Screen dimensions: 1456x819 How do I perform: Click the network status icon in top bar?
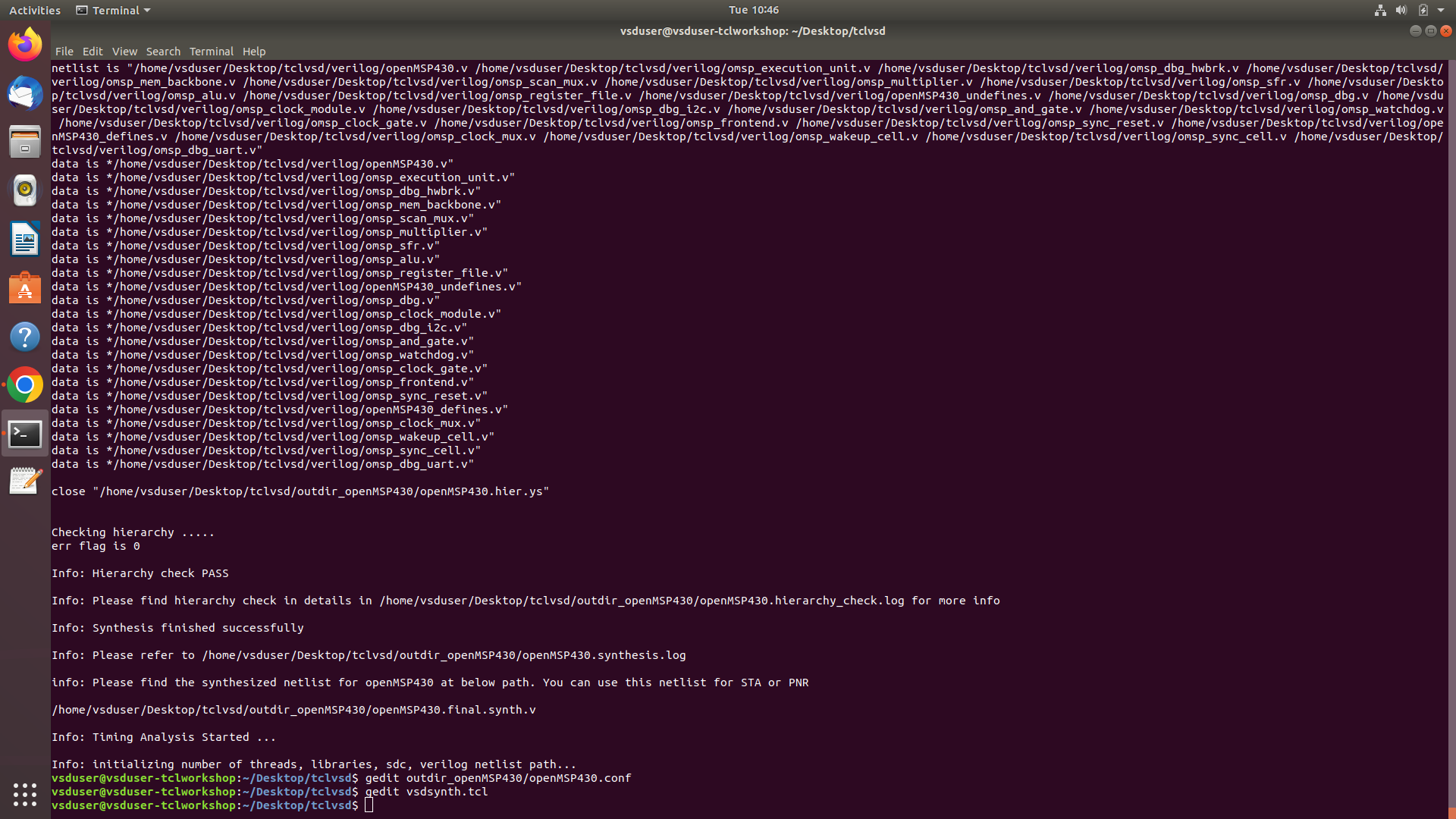pyautogui.click(x=1379, y=10)
